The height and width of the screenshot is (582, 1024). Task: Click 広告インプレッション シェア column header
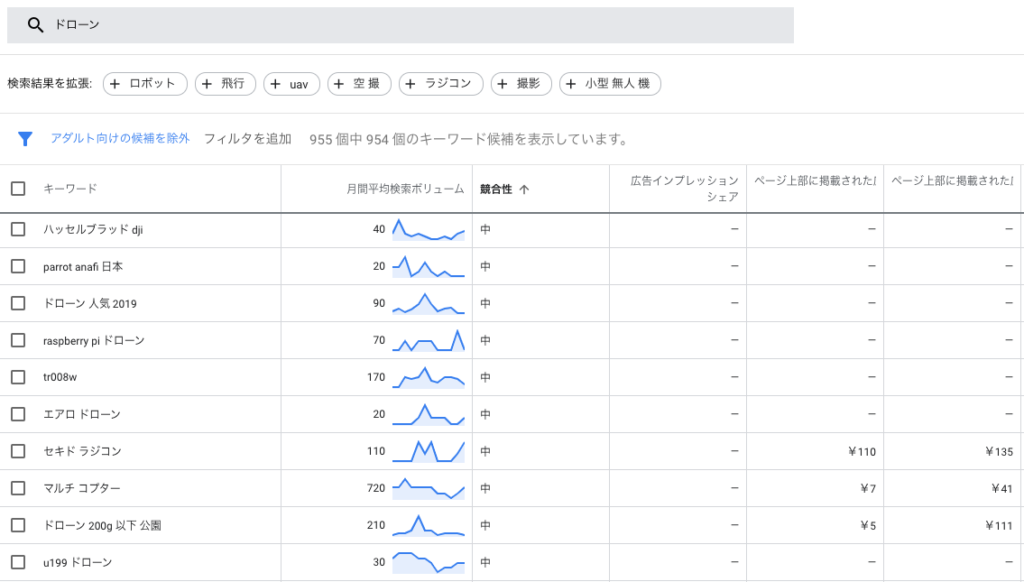(684, 189)
